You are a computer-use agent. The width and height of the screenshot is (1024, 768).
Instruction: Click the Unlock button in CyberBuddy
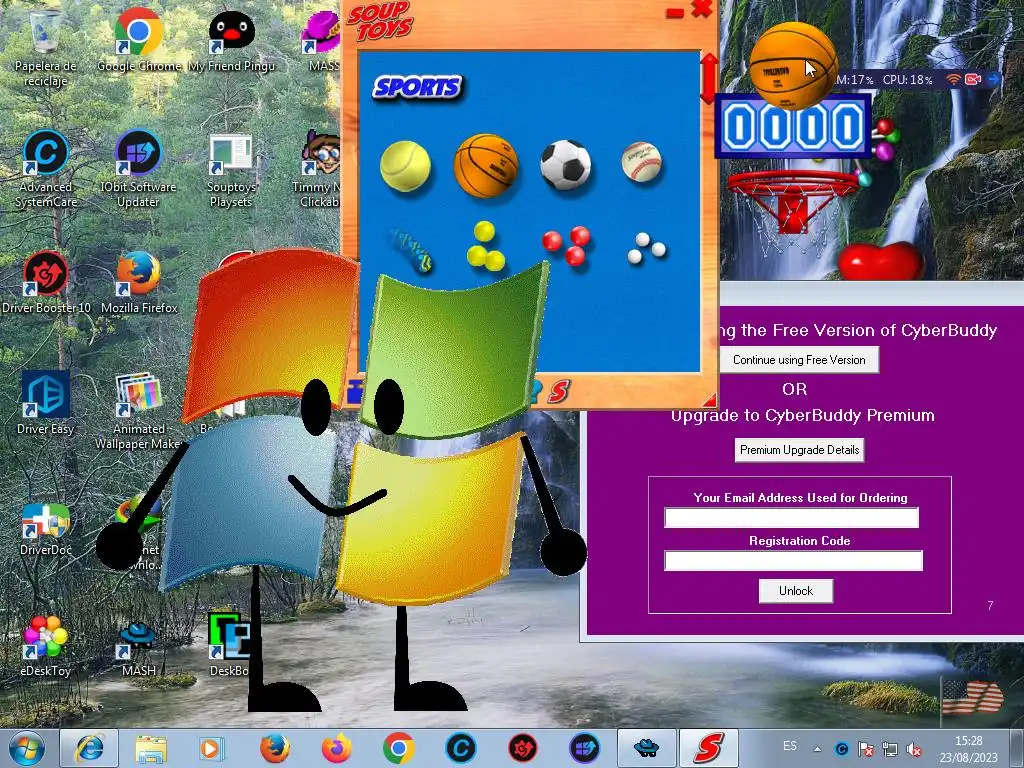tap(795, 591)
